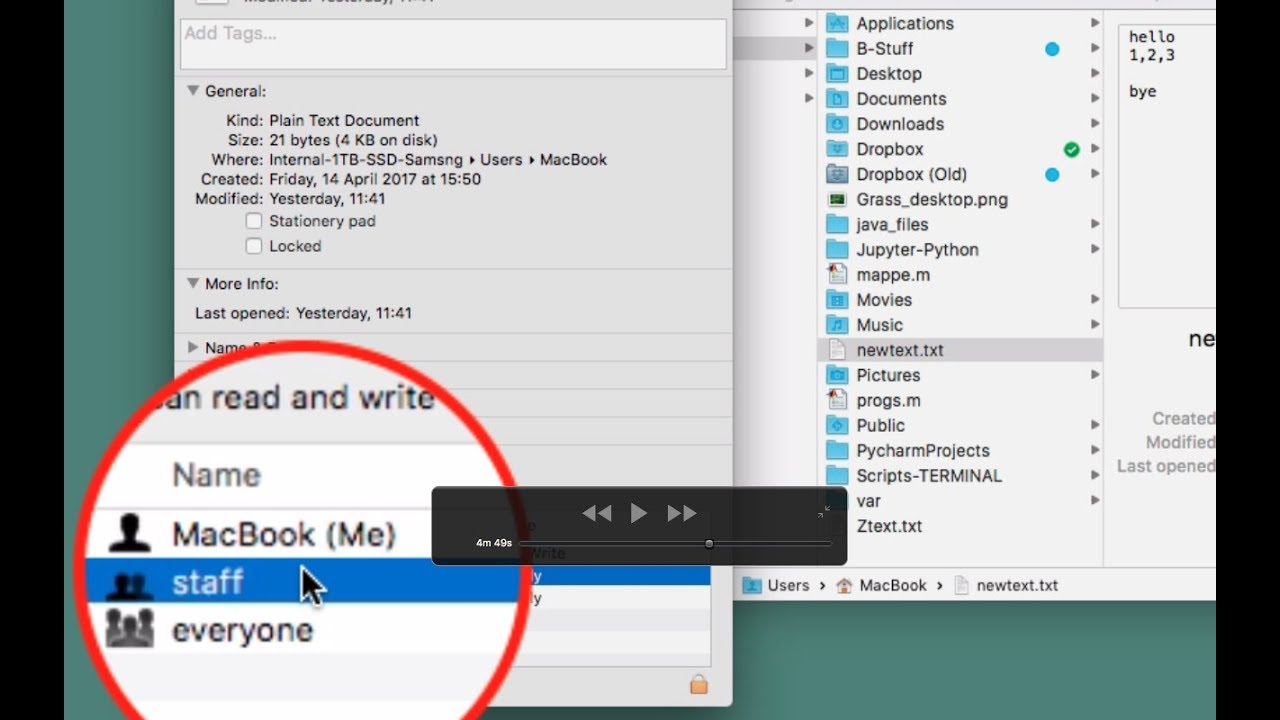This screenshot has width=1280, height=720.
Task: Expand the Documents folder arrow
Action: click(x=1096, y=98)
